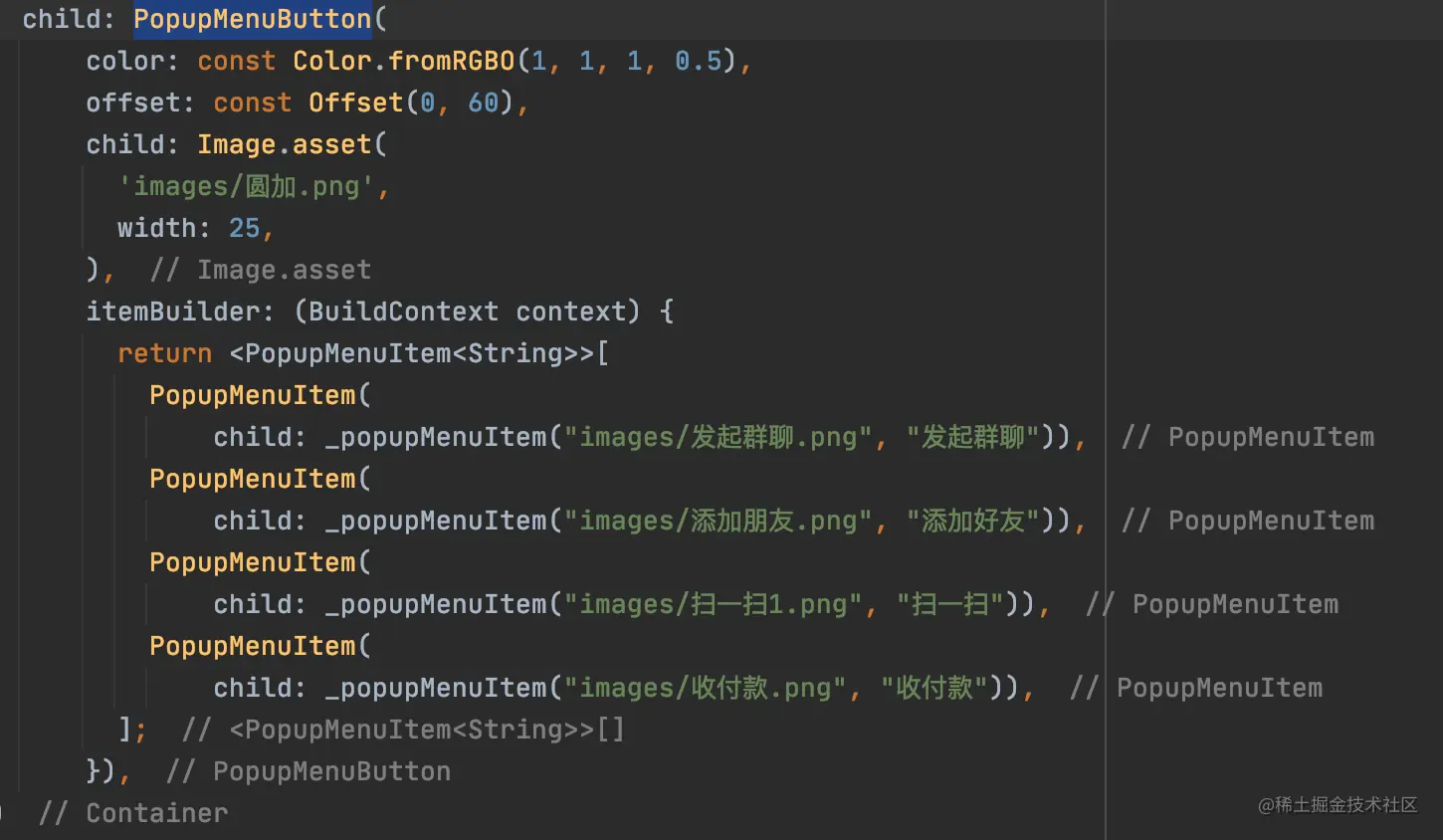1443x840 pixels.
Task: Click the "images/添加朋友.png" string
Action: pos(719,521)
